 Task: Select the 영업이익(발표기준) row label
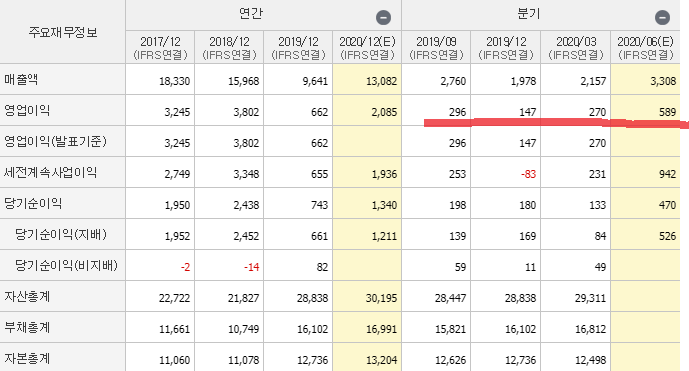(x=55, y=142)
